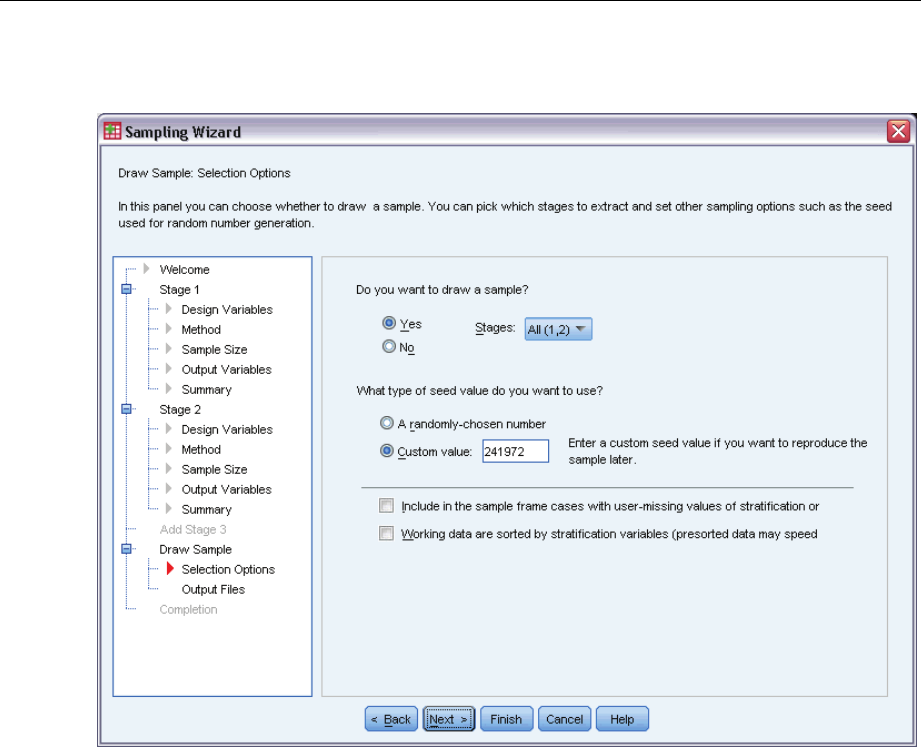Image resolution: width=921 pixels, height=747 pixels.
Task: Select the Draw Sample tree label
Action: [x=196, y=549]
